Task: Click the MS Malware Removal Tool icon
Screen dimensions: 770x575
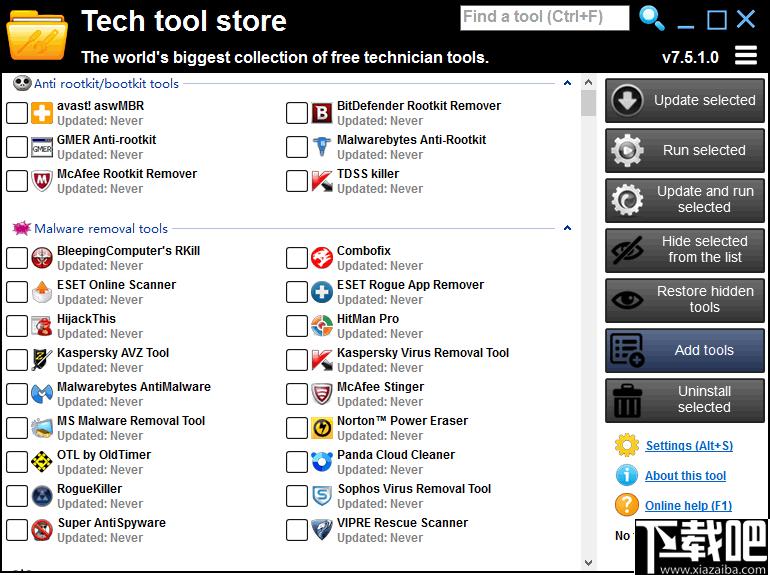Action: click(42, 428)
